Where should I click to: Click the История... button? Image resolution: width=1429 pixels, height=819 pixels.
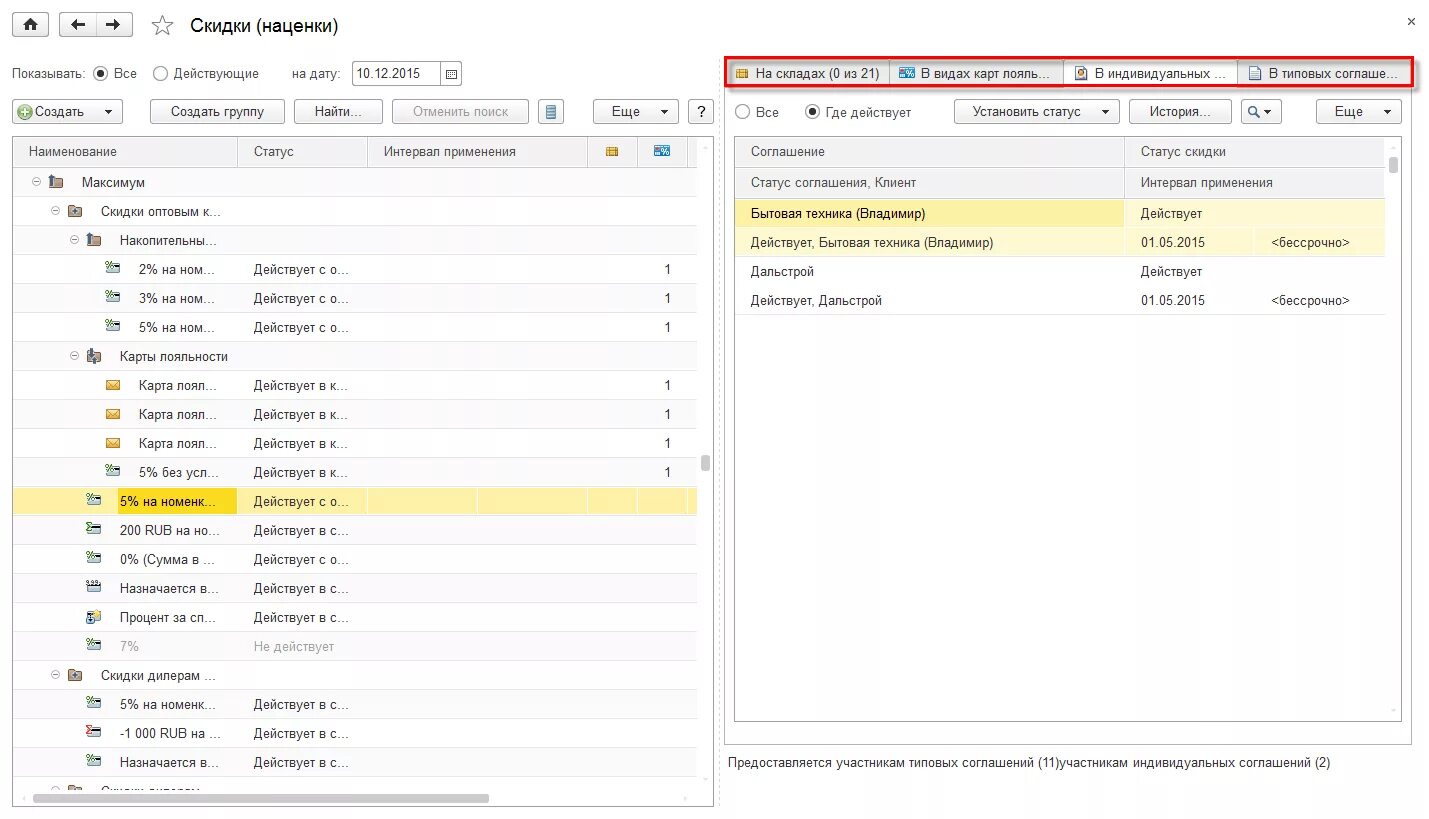1180,112
